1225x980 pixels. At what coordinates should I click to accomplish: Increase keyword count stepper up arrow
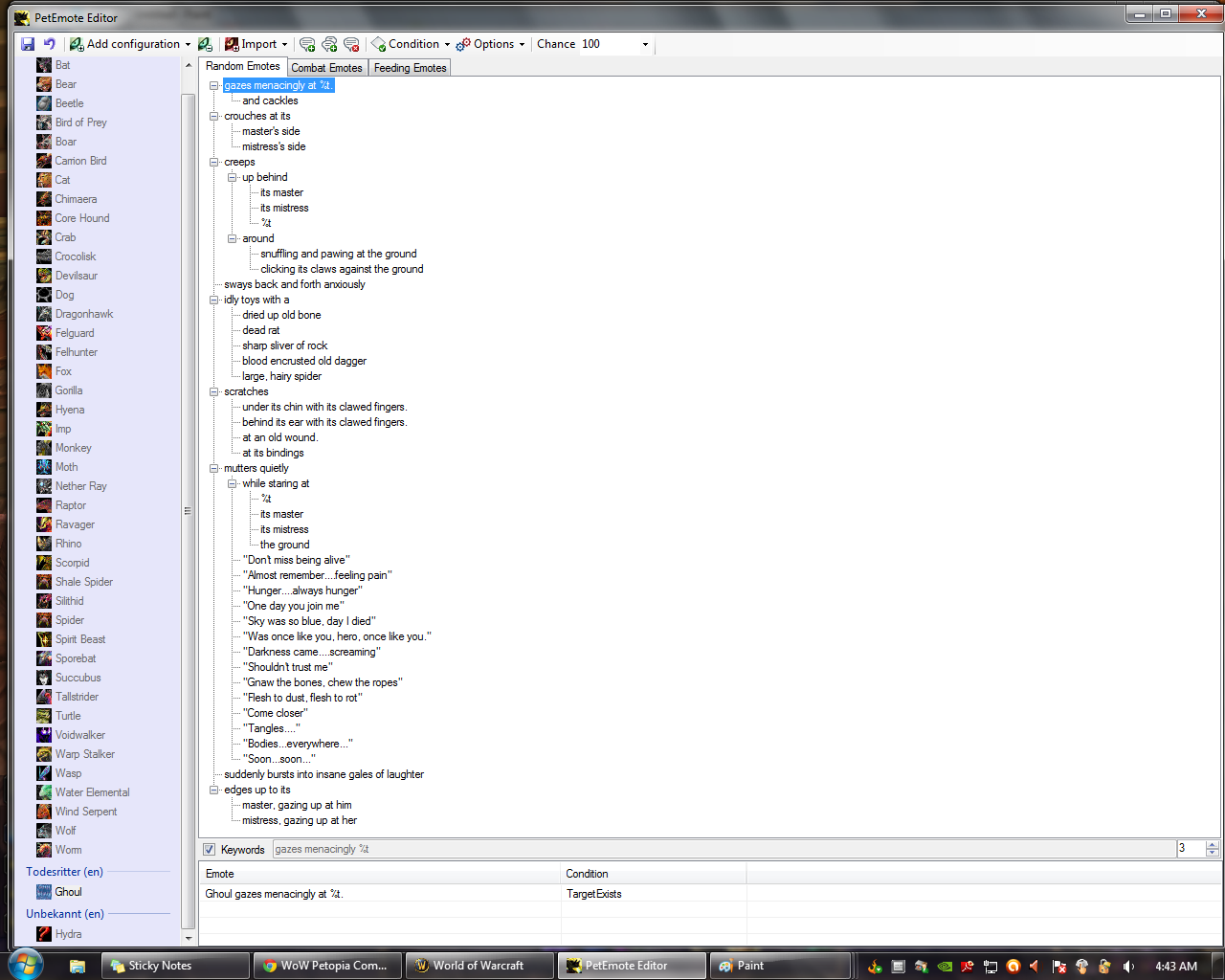pos(1213,844)
